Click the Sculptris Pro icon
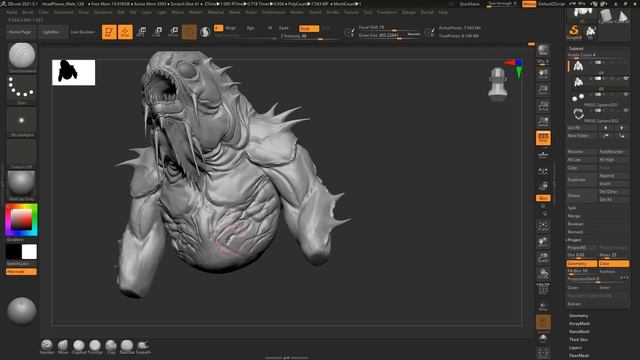This screenshot has height=360, width=640. 205,32
